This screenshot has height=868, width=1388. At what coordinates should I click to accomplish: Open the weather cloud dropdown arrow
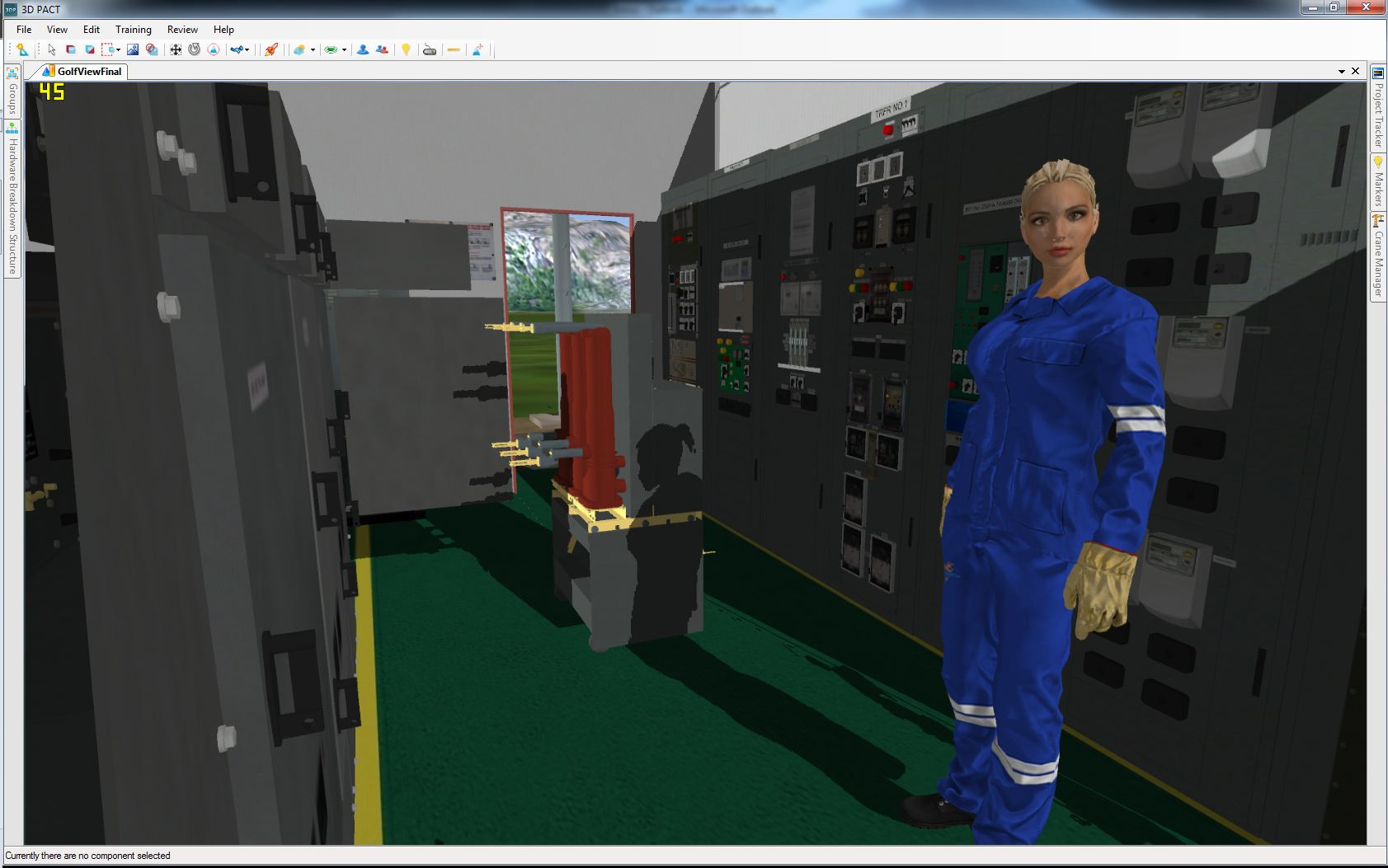coord(313,50)
